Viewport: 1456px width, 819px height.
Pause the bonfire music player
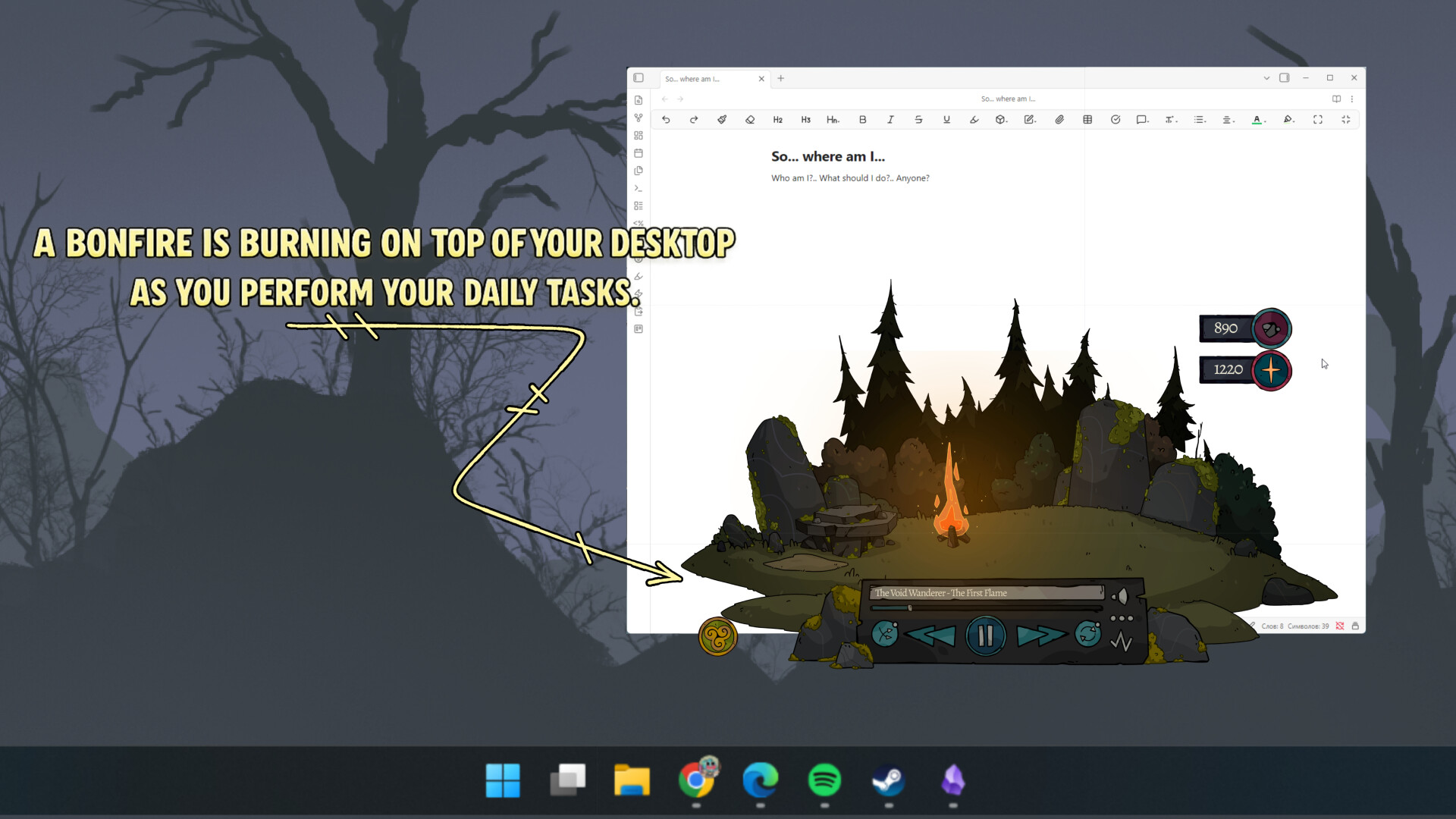pos(985,635)
